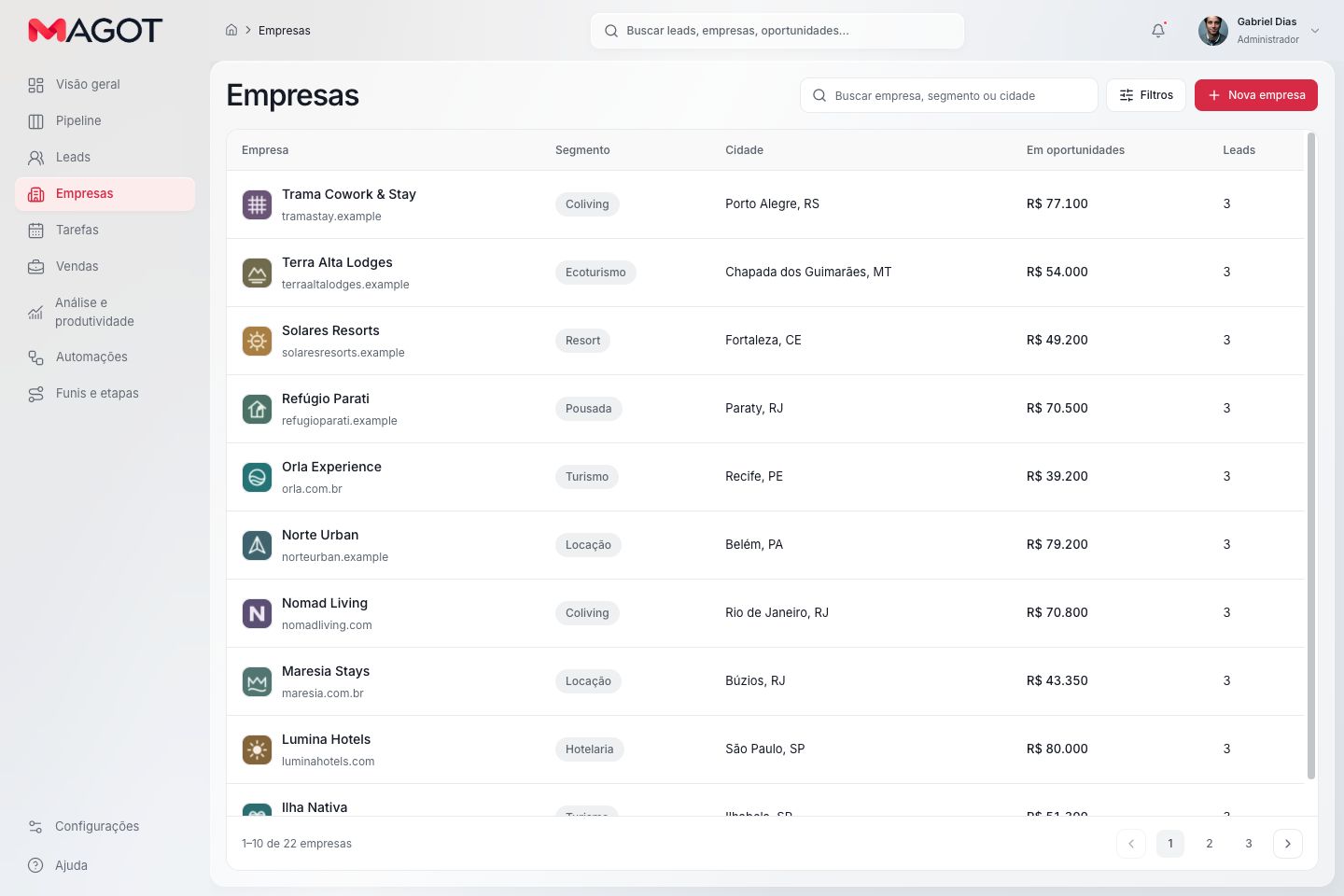The width and height of the screenshot is (1344, 896).
Task: Open Ajuda help page
Action: [105, 866]
